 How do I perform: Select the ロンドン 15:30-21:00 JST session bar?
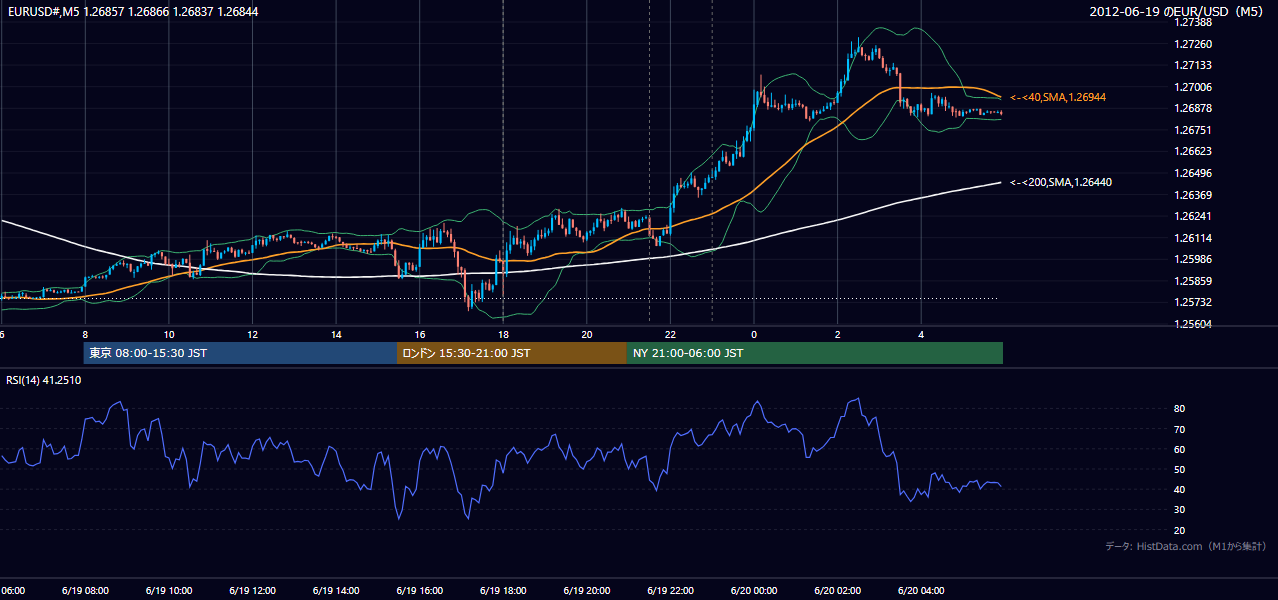click(x=512, y=353)
